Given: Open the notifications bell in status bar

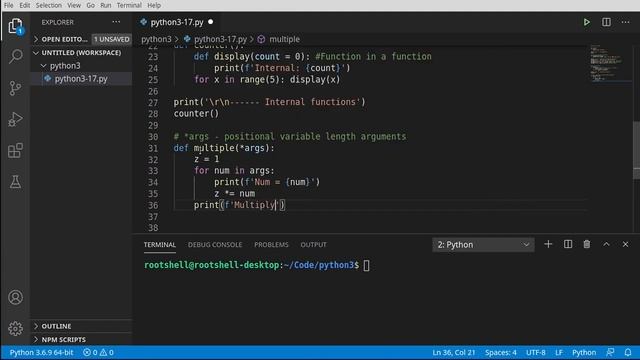Looking at the screenshot, I should (628, 352).
